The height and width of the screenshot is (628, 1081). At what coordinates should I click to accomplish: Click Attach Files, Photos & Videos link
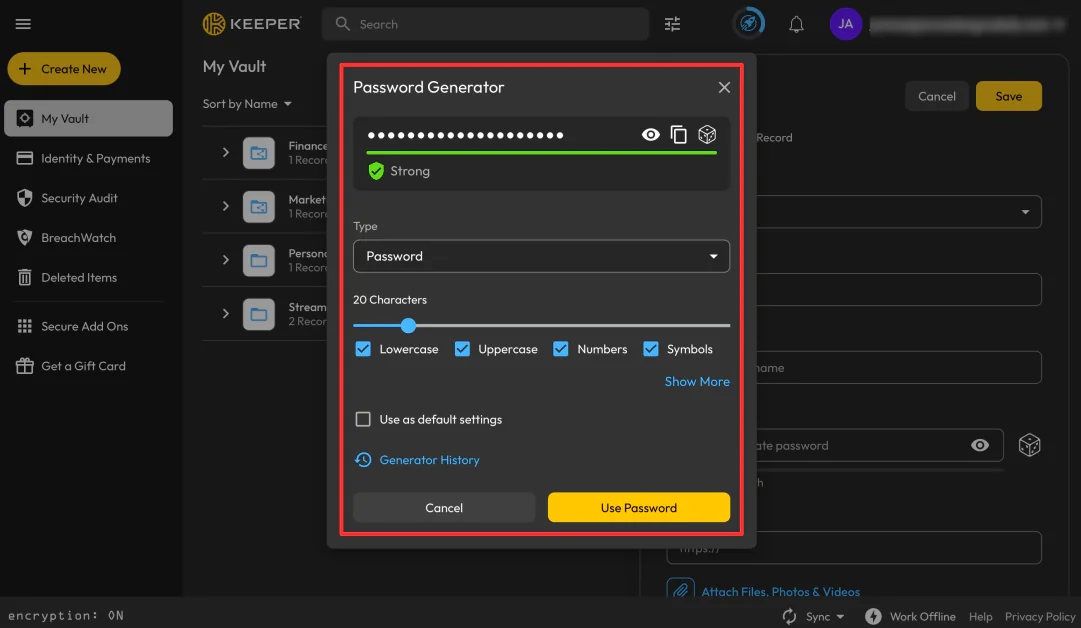[x=780, y=591]
